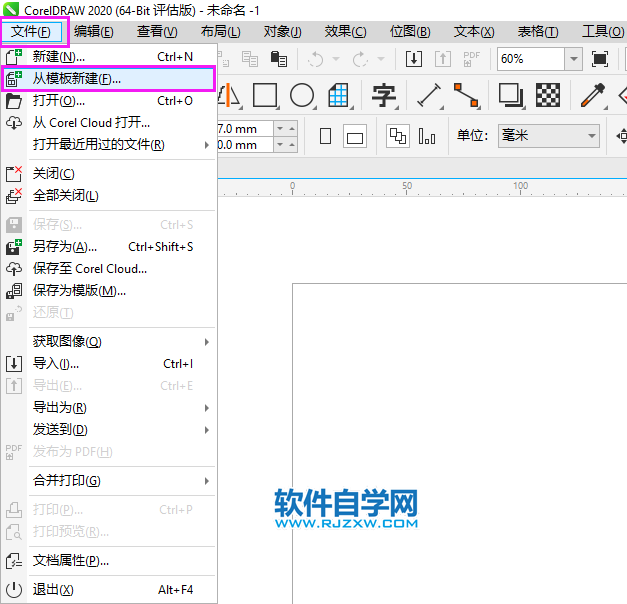The height and width of the screenshot is (604, 627).
Task: Expand the 导出为(R) submenu
Action: point(109,408)
